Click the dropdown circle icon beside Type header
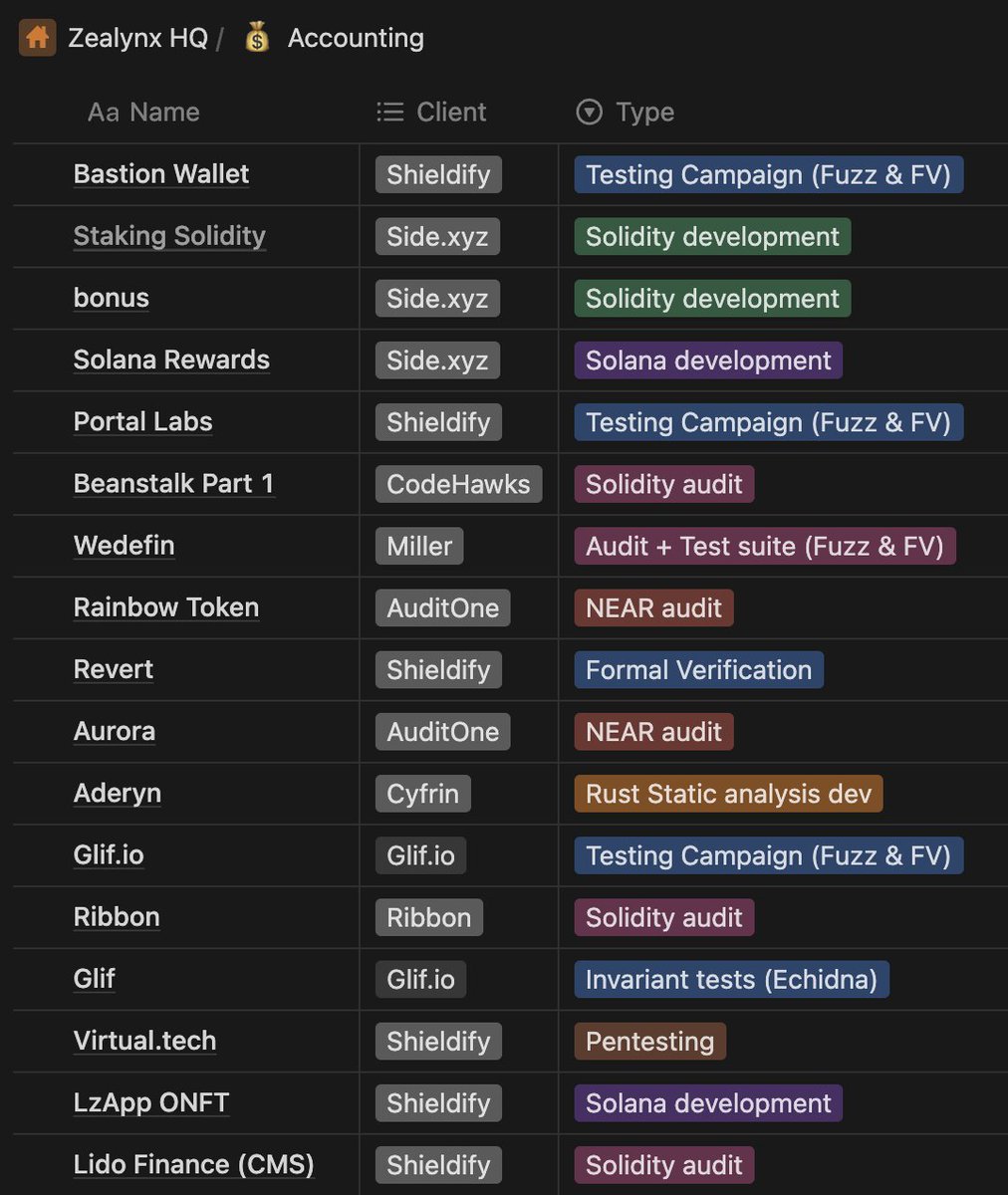The height and width of the screenshot is (1195, 1008). 590,112
